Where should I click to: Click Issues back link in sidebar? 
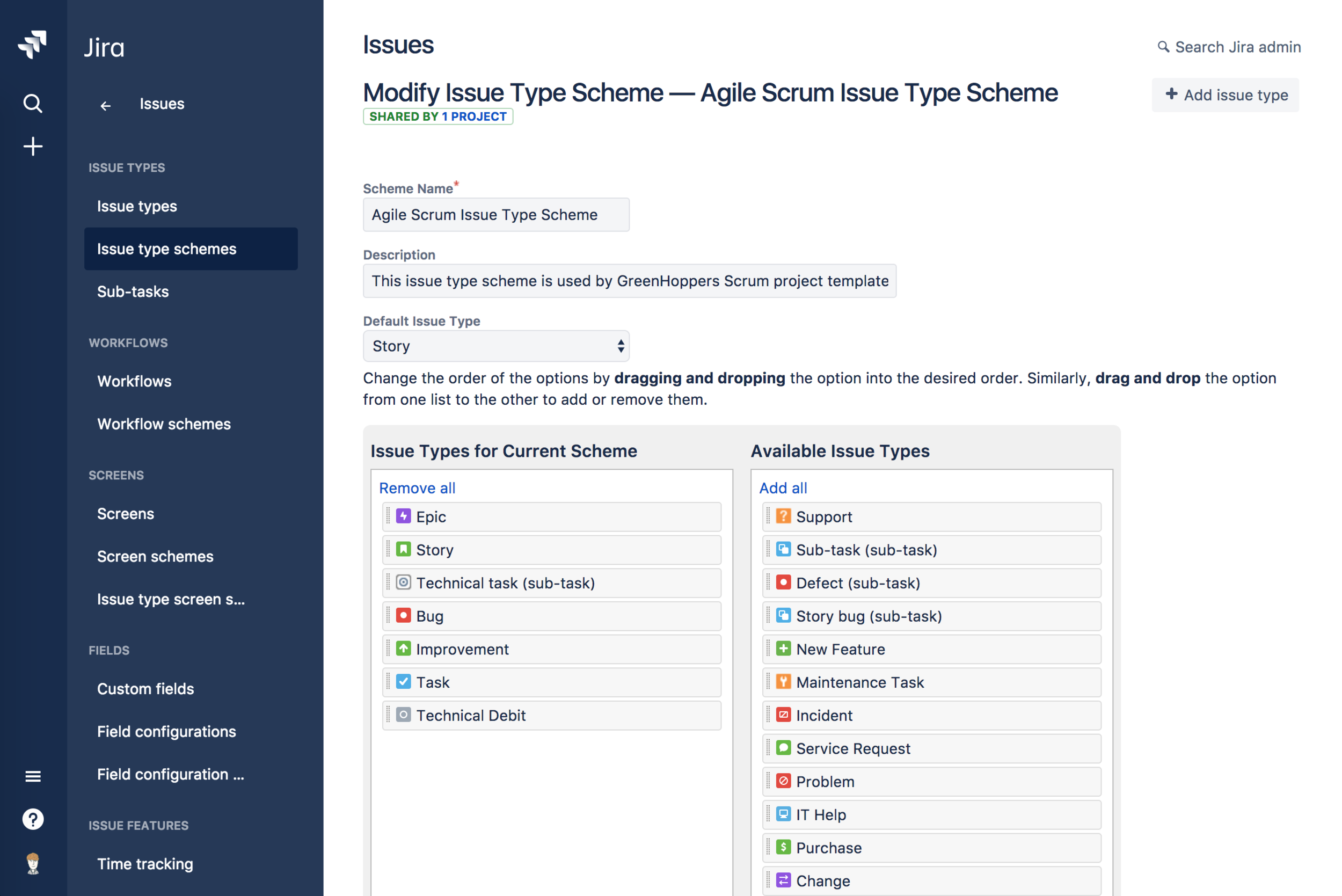pyautogui.click(x=162, y=104)
